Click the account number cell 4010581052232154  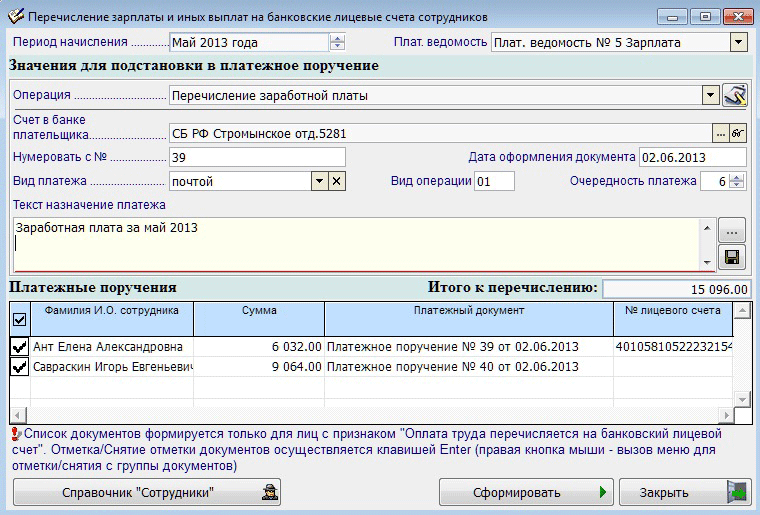pyautogui.click(x=673, y=347)
